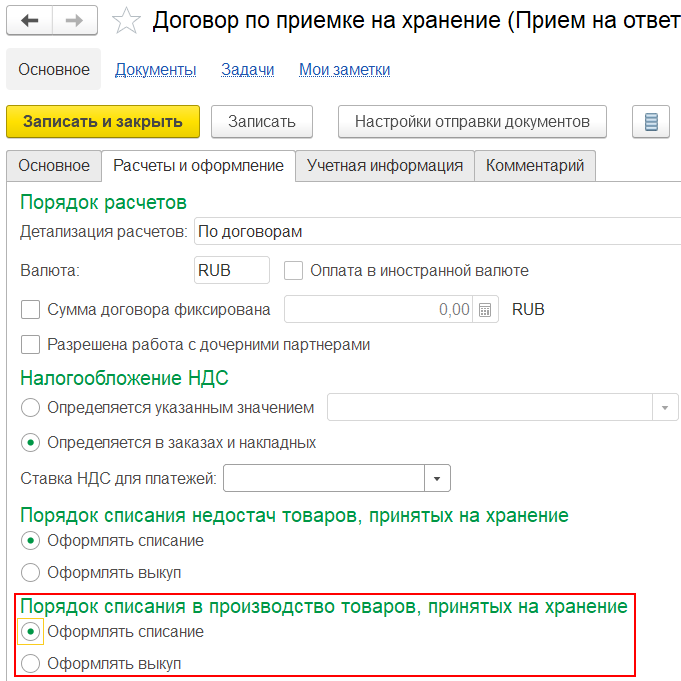Click the 'Валюта' RUB field
681x681 pixels.
[x=231, y=270]
